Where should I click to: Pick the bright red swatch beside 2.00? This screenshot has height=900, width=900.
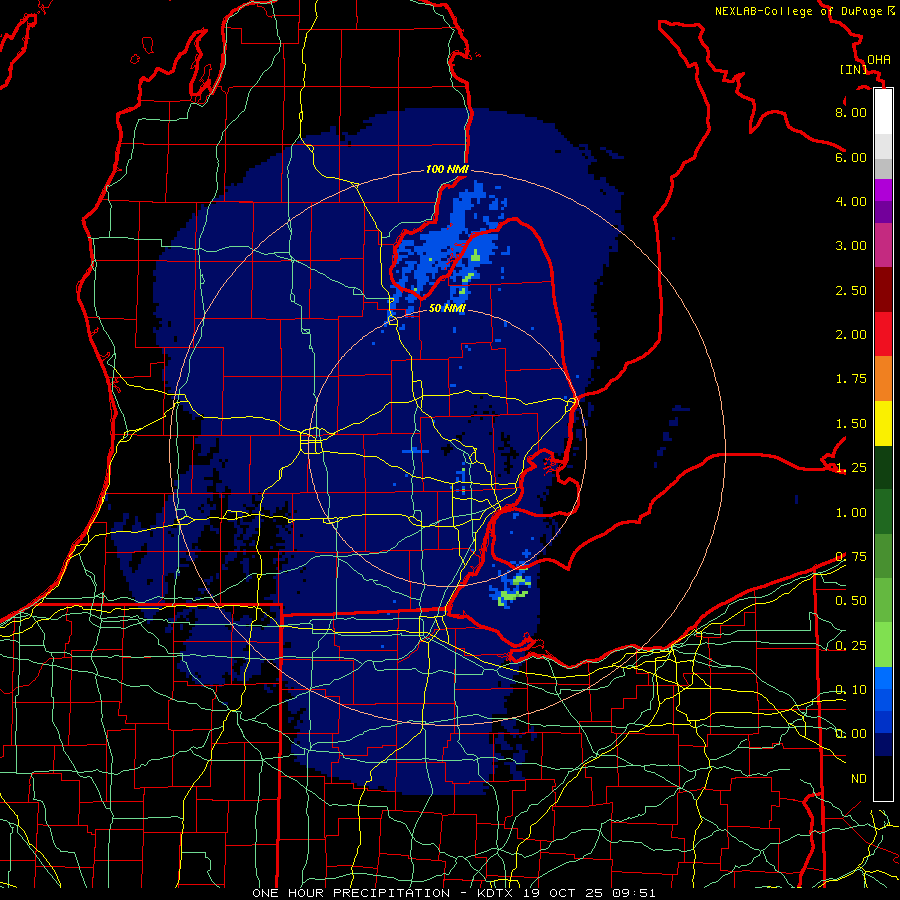883,334
